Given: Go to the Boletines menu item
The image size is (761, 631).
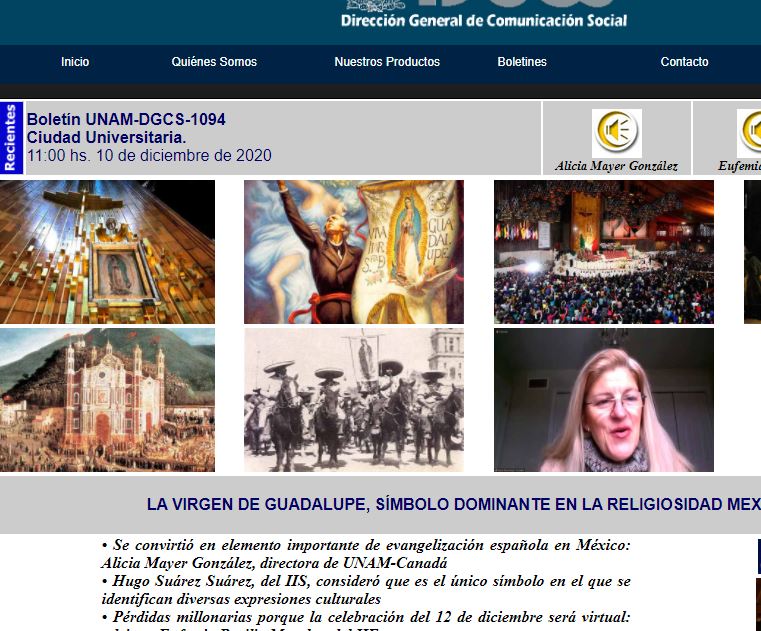Looking at the screenshot, I should click(522, 62).
